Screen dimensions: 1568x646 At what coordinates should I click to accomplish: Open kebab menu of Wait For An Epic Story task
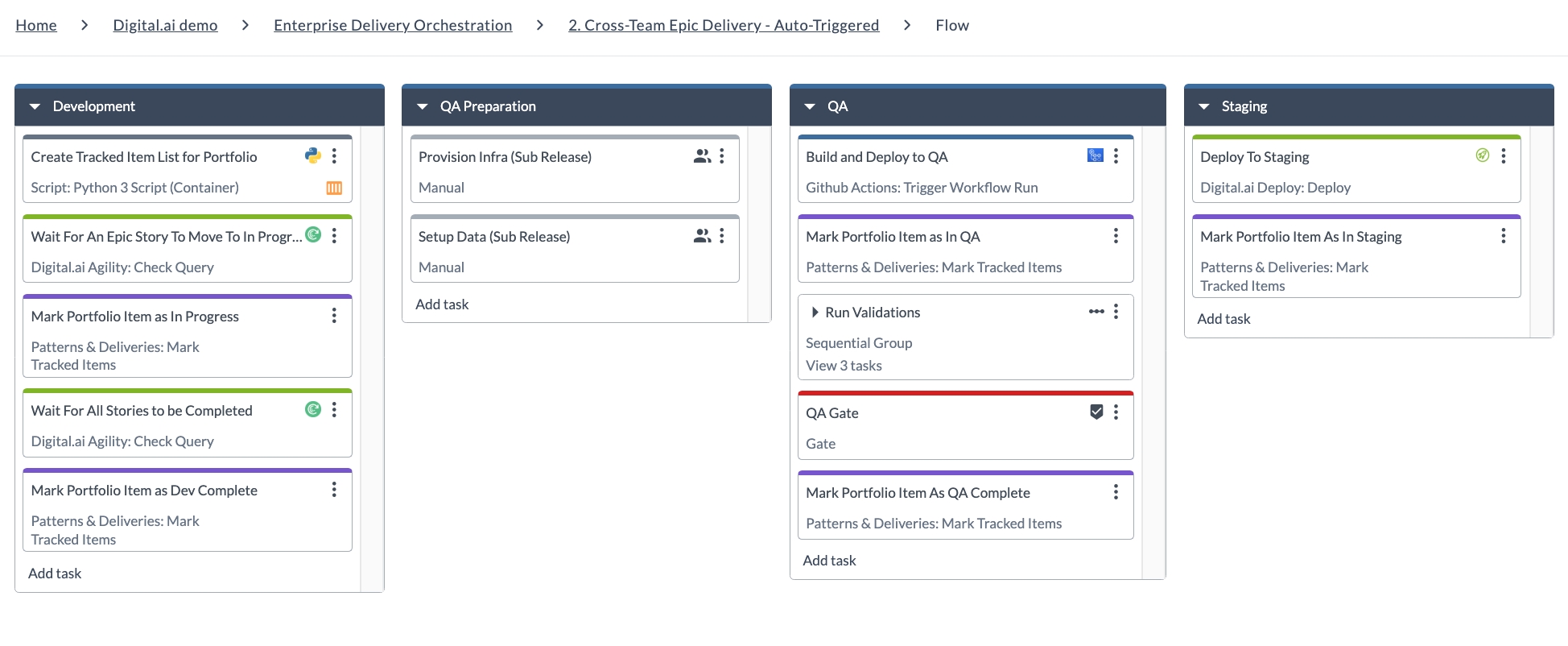(x=334, y=236)
